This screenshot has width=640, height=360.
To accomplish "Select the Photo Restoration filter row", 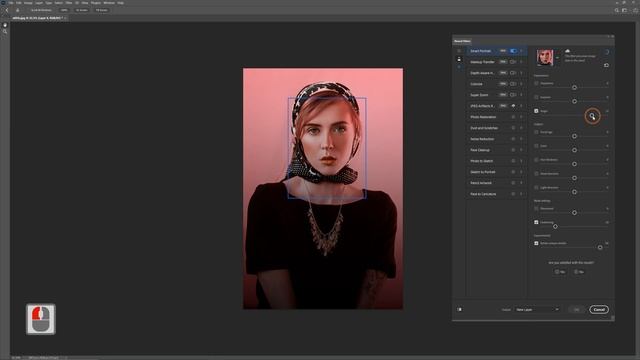I will click(496, 117).
